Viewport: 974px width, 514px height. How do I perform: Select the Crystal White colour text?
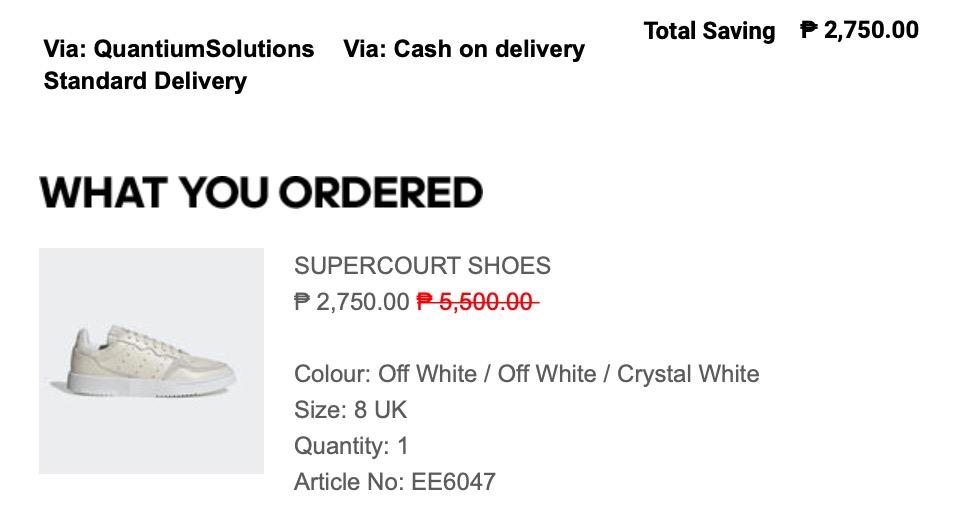pyautogui.click(x=688, y=374)
